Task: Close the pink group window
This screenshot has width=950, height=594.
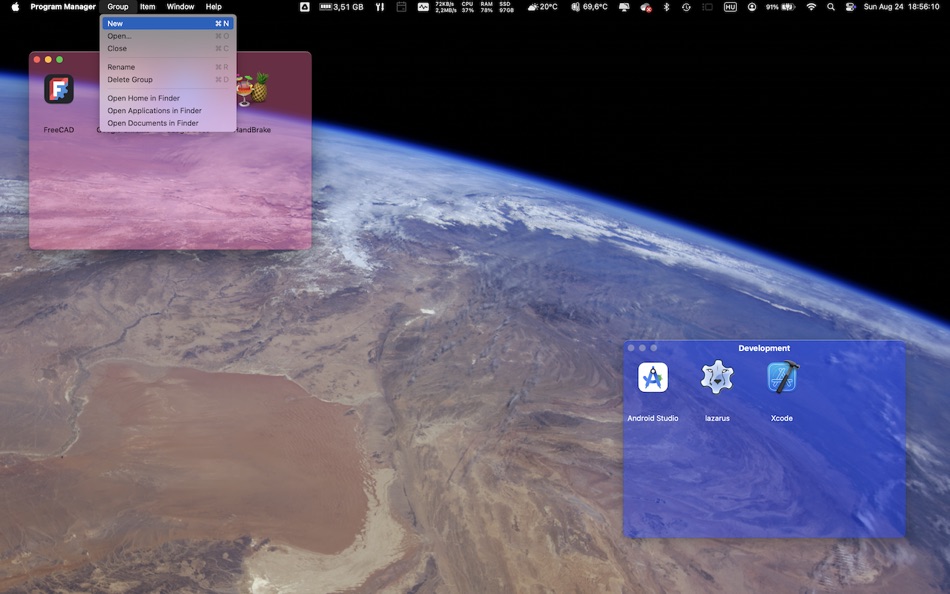Action: [x=37, y=59]
